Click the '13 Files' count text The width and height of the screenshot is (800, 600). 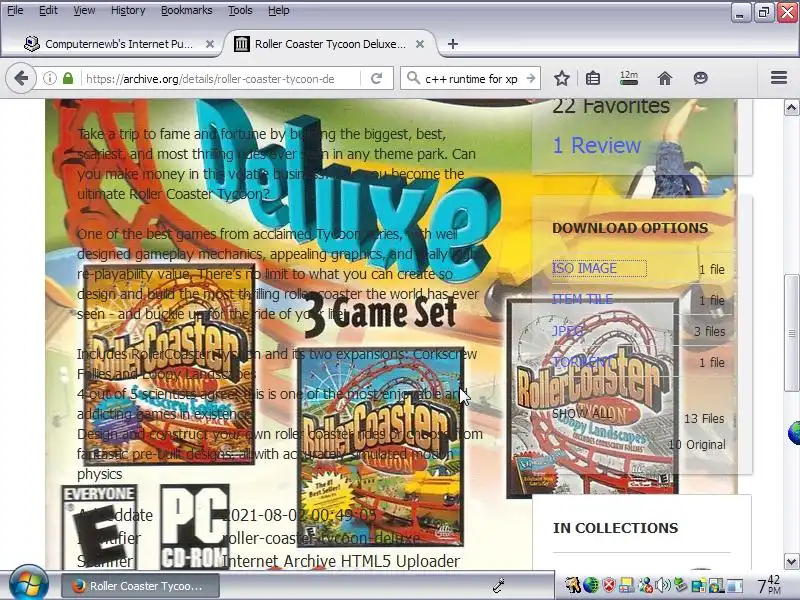(x=704, y=419)
